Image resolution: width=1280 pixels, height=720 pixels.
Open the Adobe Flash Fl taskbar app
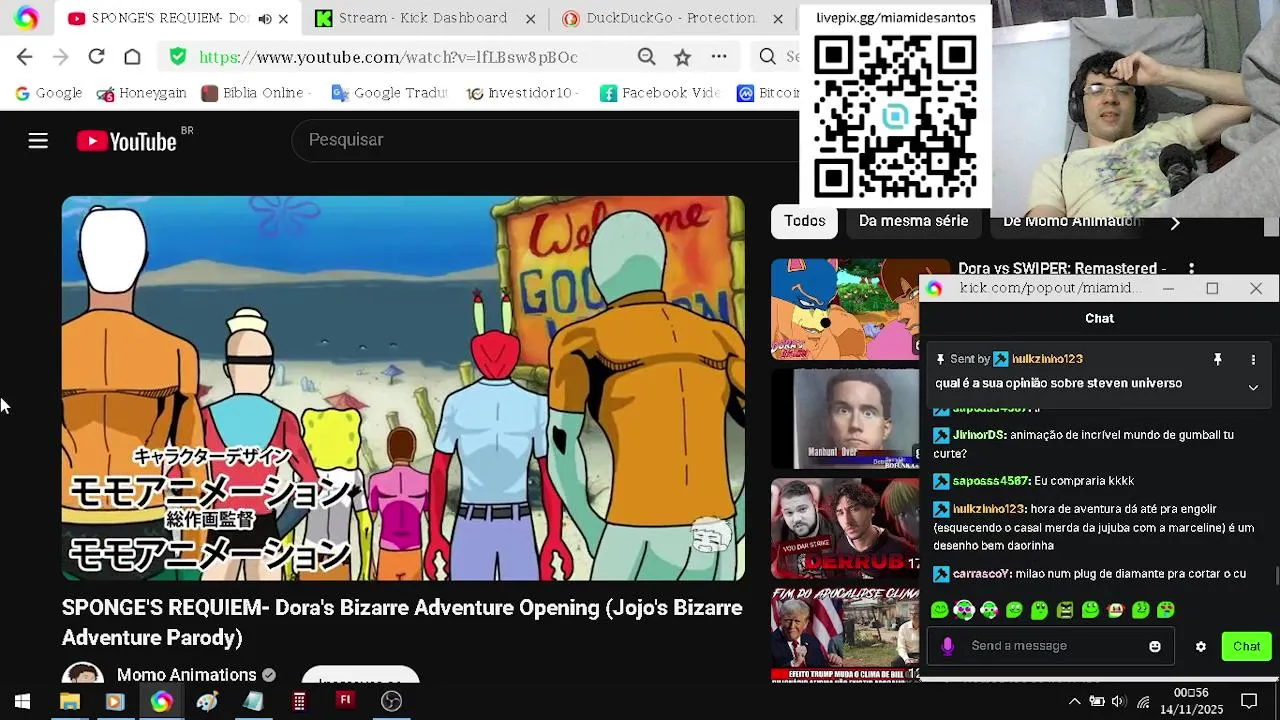click(x=345, y=700)
